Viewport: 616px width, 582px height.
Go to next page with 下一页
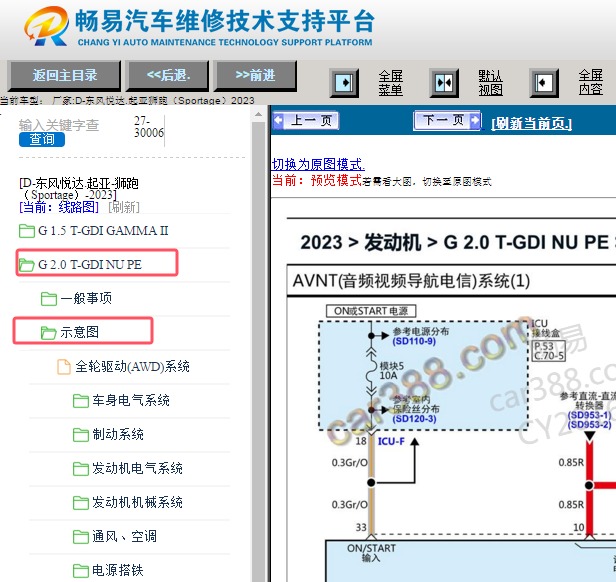click(447, 120)
